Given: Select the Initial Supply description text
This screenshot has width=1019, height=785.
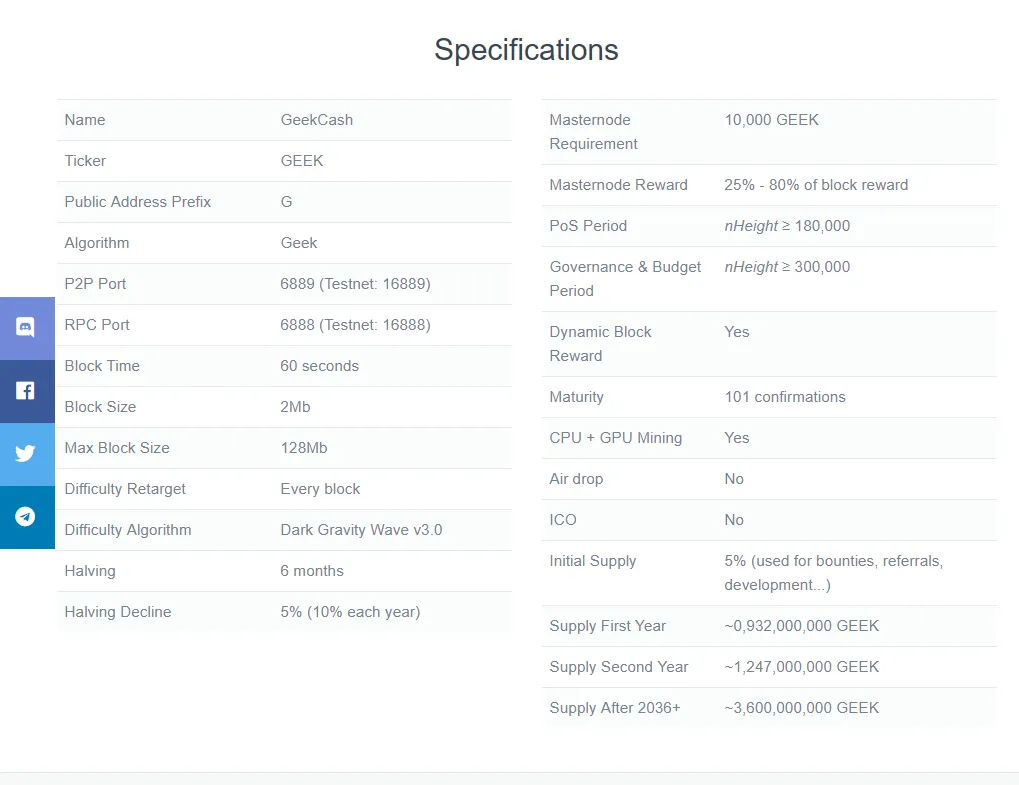Looking at the screenshot, I should pyautogui.click(x=834, y=573).
